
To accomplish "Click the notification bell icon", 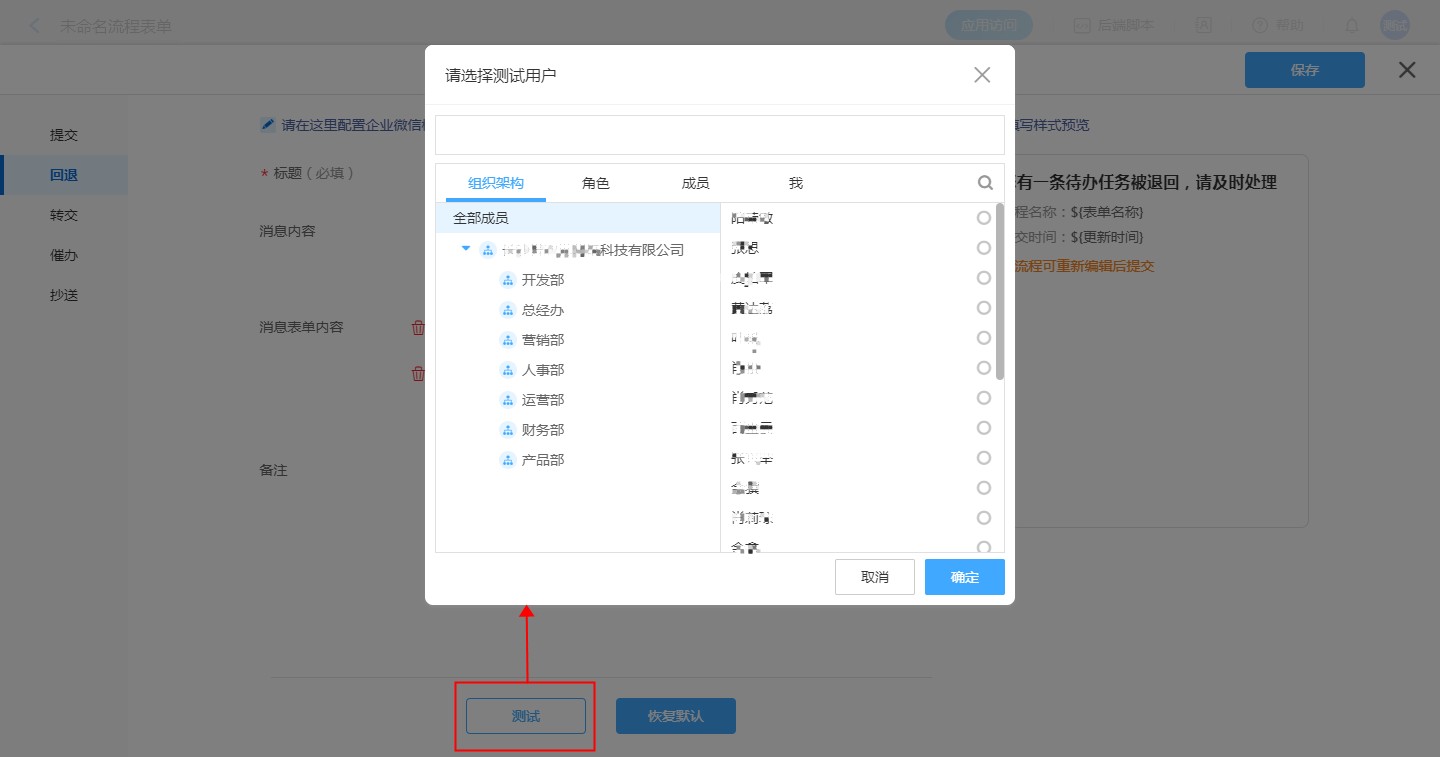I will pos(1352,26).
